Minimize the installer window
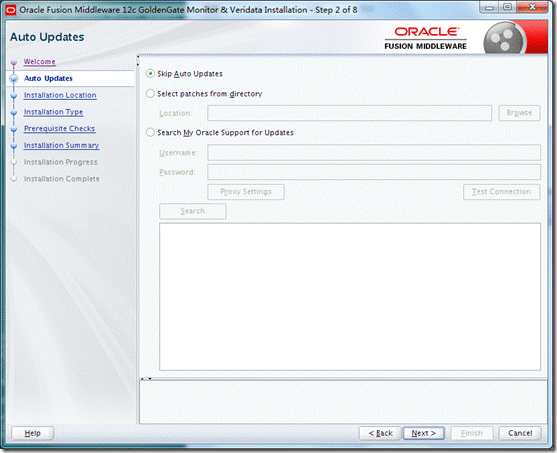 490,7
